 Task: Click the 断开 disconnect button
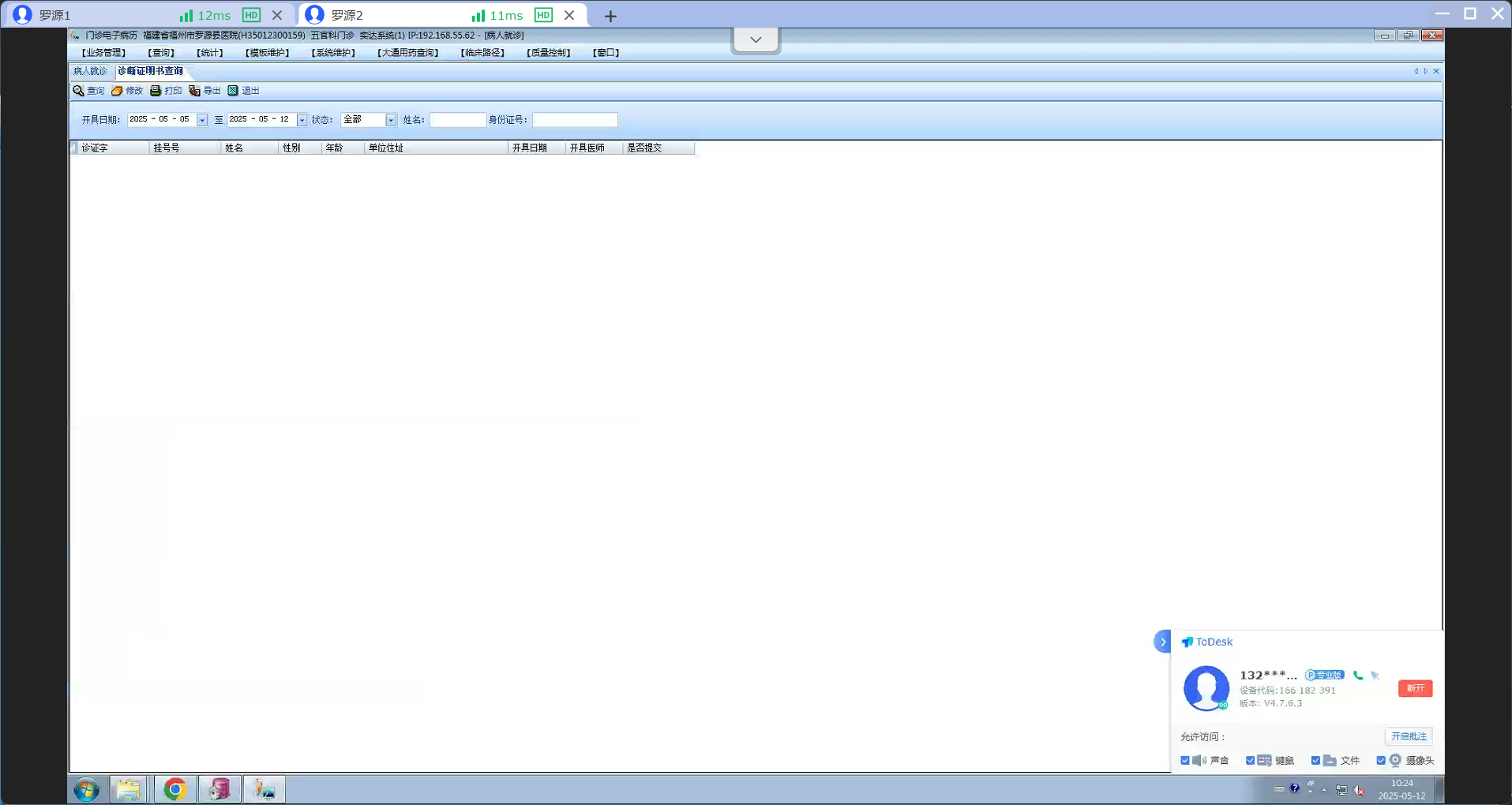1415,688
